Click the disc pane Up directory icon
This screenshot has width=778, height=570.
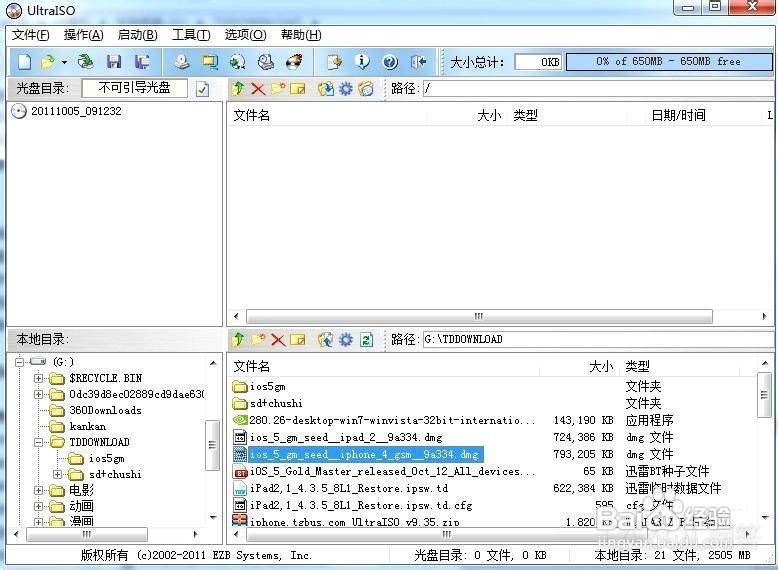point(239,89)
